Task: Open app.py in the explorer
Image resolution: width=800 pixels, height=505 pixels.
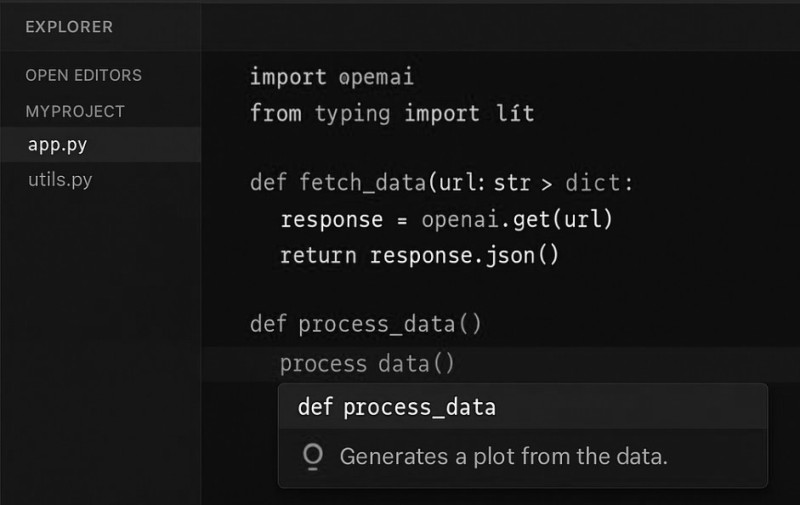Action: click(x=101, y=145)
